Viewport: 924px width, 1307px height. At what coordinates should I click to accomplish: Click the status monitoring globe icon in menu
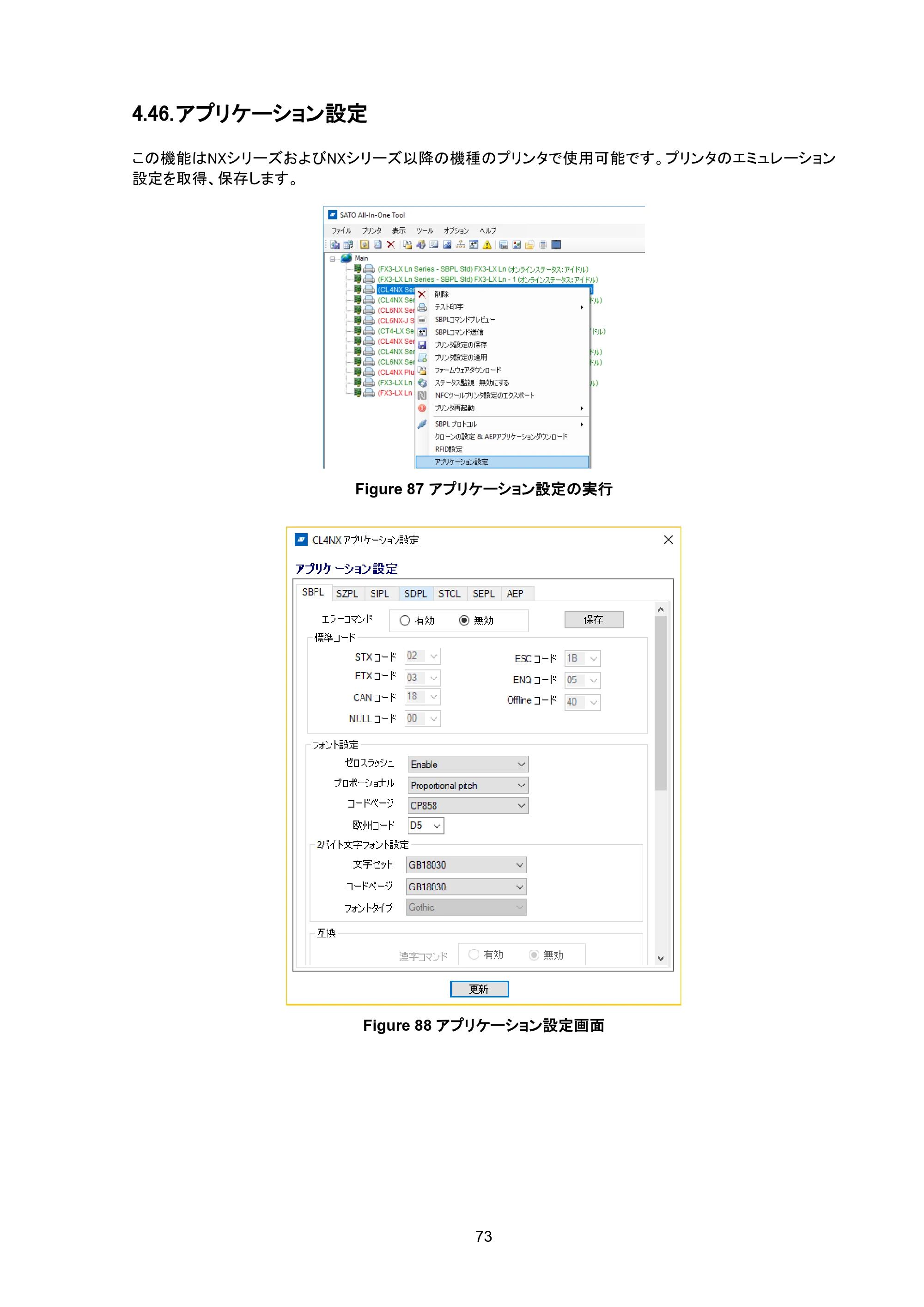tap(422, 383)
